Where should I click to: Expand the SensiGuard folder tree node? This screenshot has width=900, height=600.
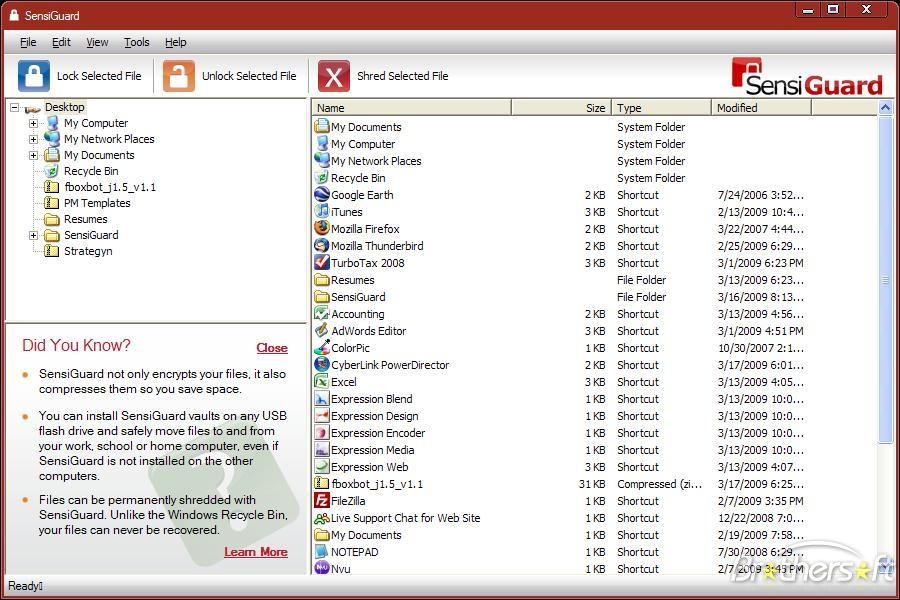(33, 235)
